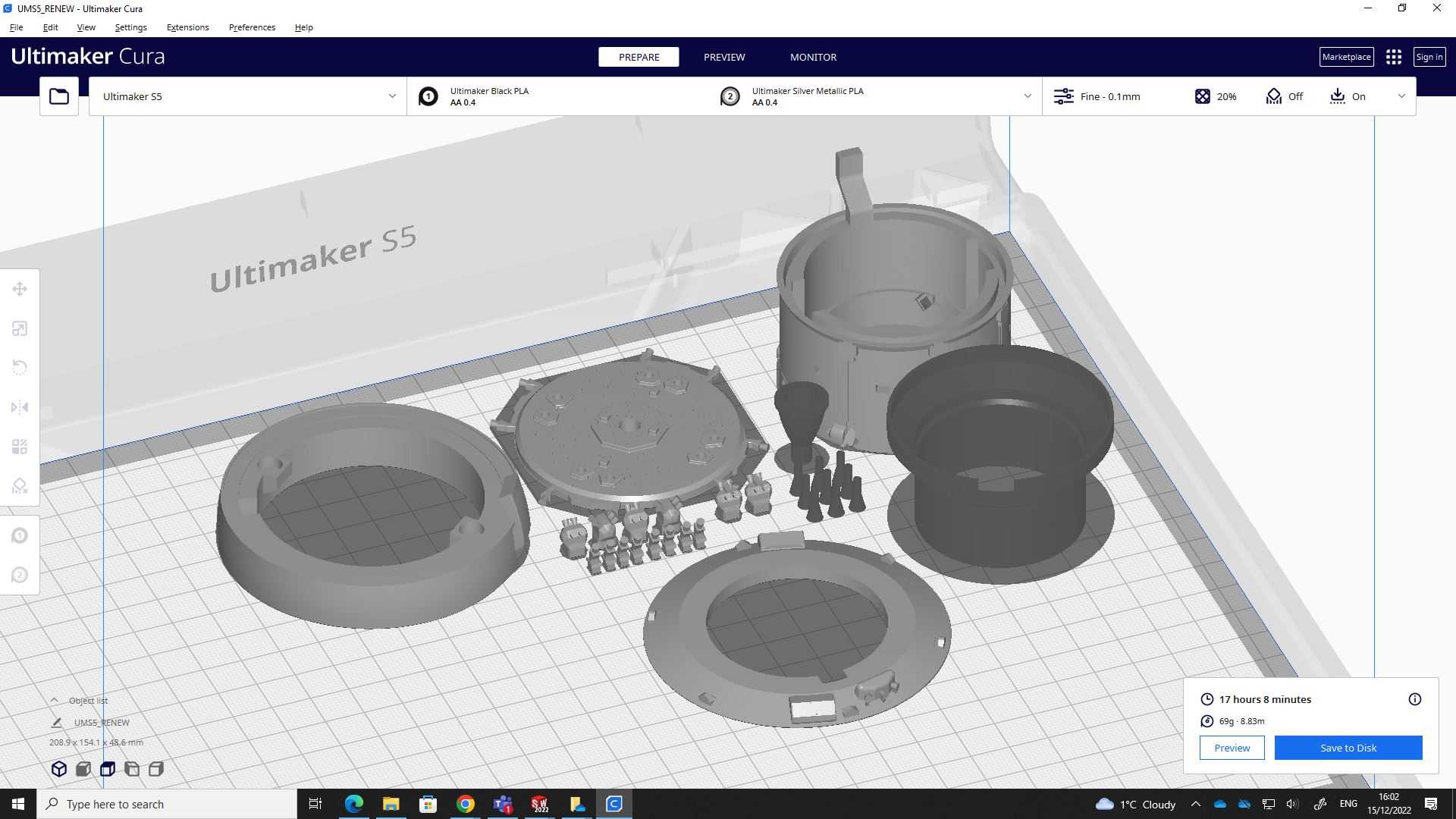Viewport: 1456px width, 819px height.
Task: Open the Extensions menu
Action: tap(187, 27)
